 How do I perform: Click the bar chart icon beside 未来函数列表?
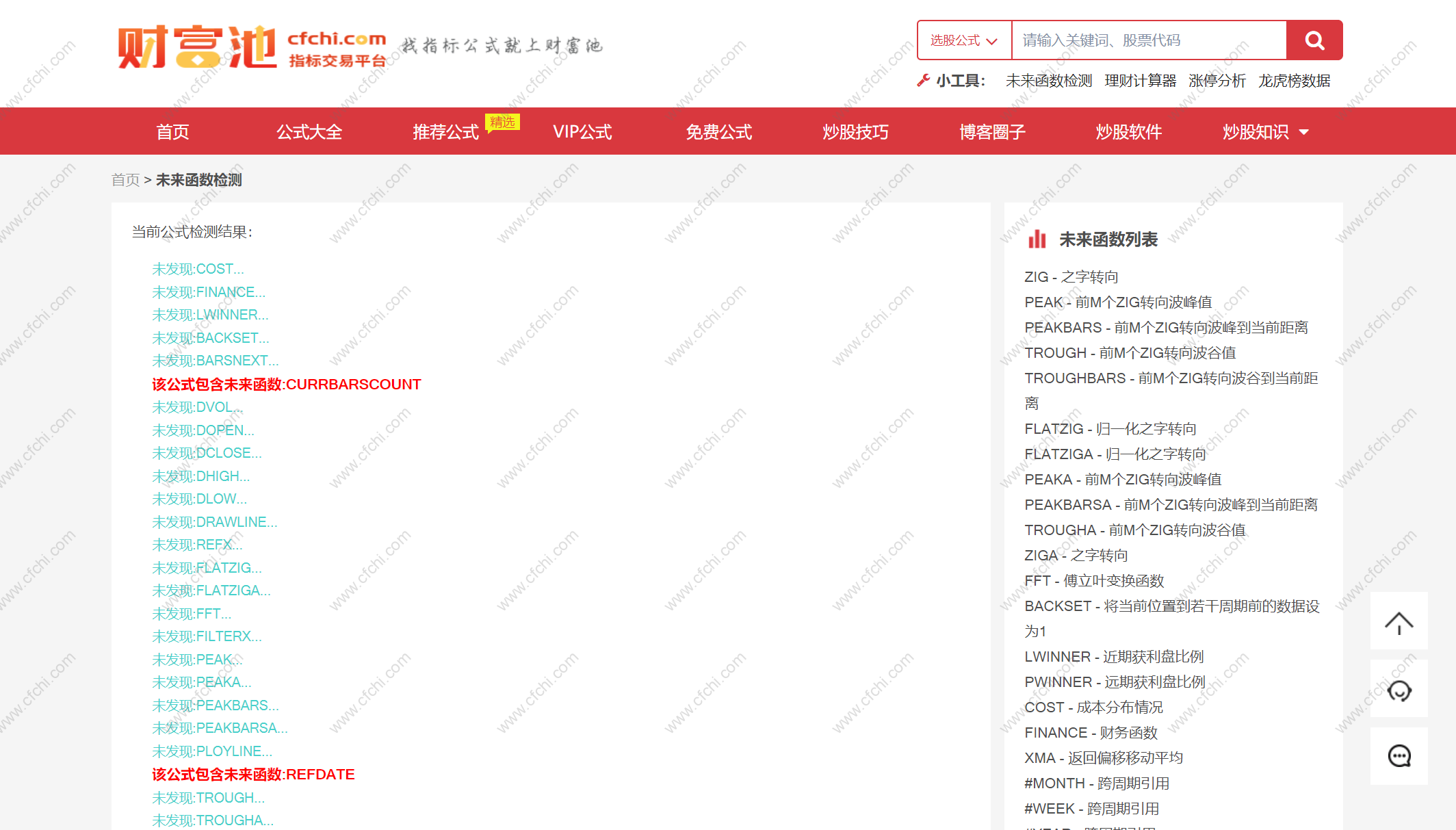pos(1037,239)
